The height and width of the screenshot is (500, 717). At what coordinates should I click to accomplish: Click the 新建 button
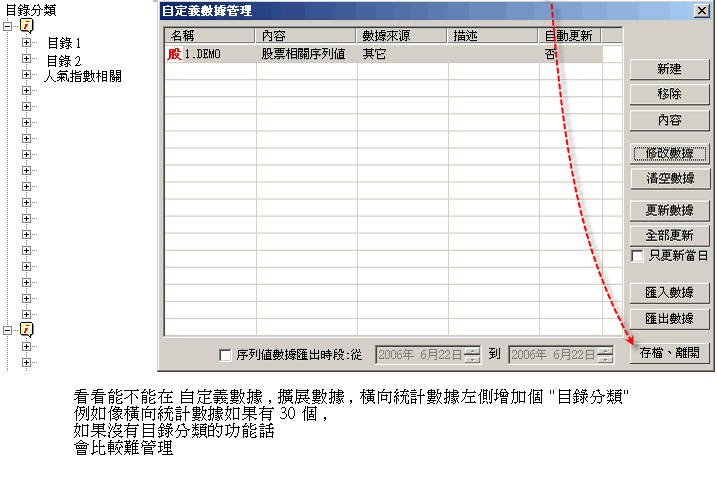click(669, 69)
